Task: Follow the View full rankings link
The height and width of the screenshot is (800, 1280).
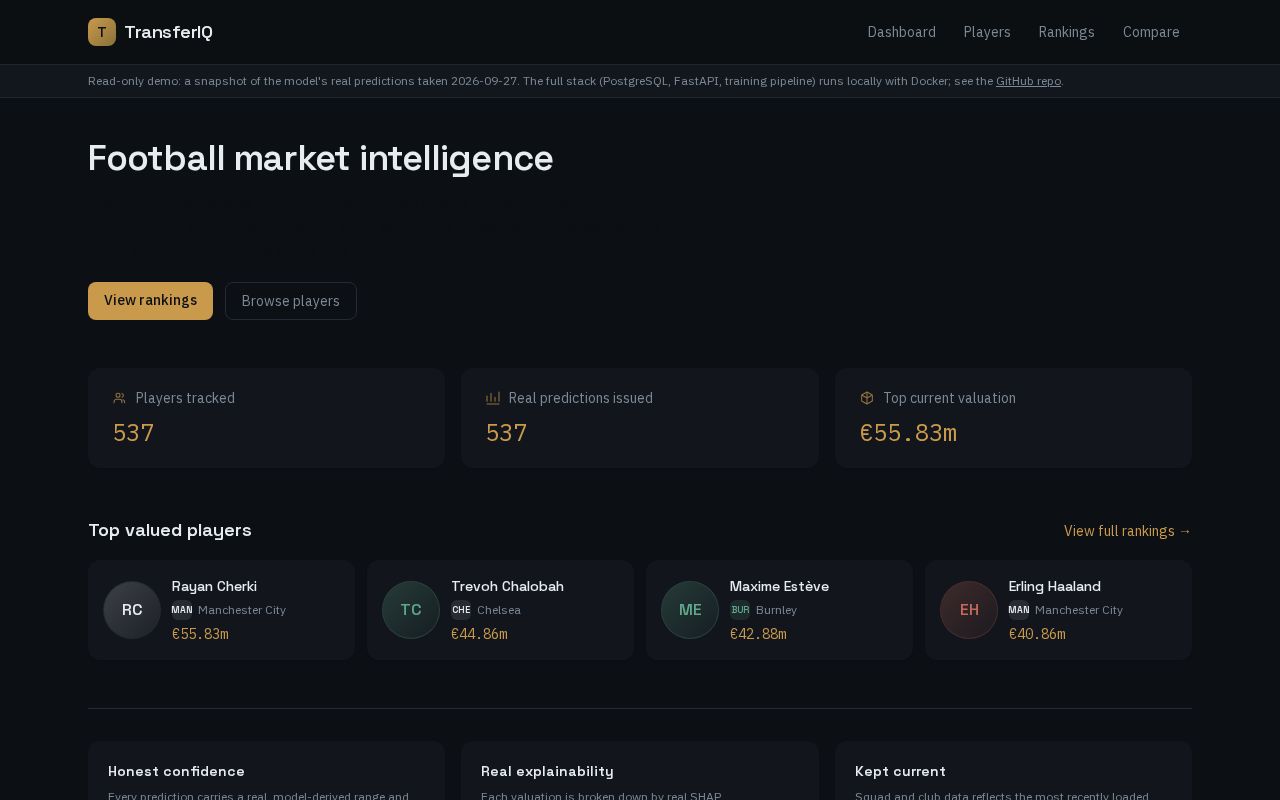Action: [1128, 531]
